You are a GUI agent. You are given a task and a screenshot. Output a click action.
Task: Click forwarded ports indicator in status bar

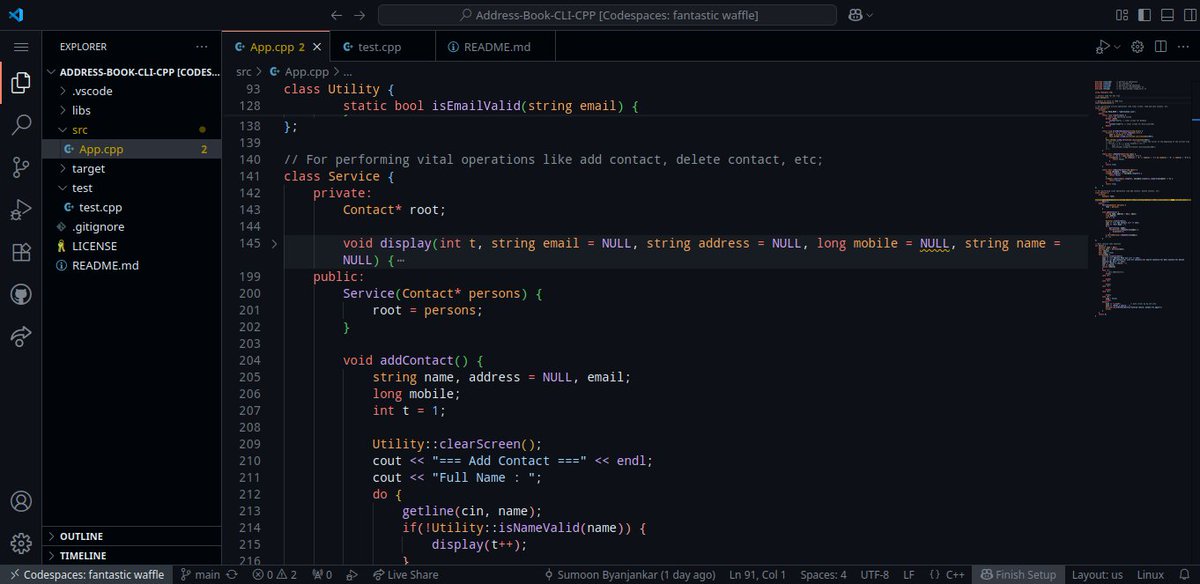pyautogui.click(x=322, y=575)
